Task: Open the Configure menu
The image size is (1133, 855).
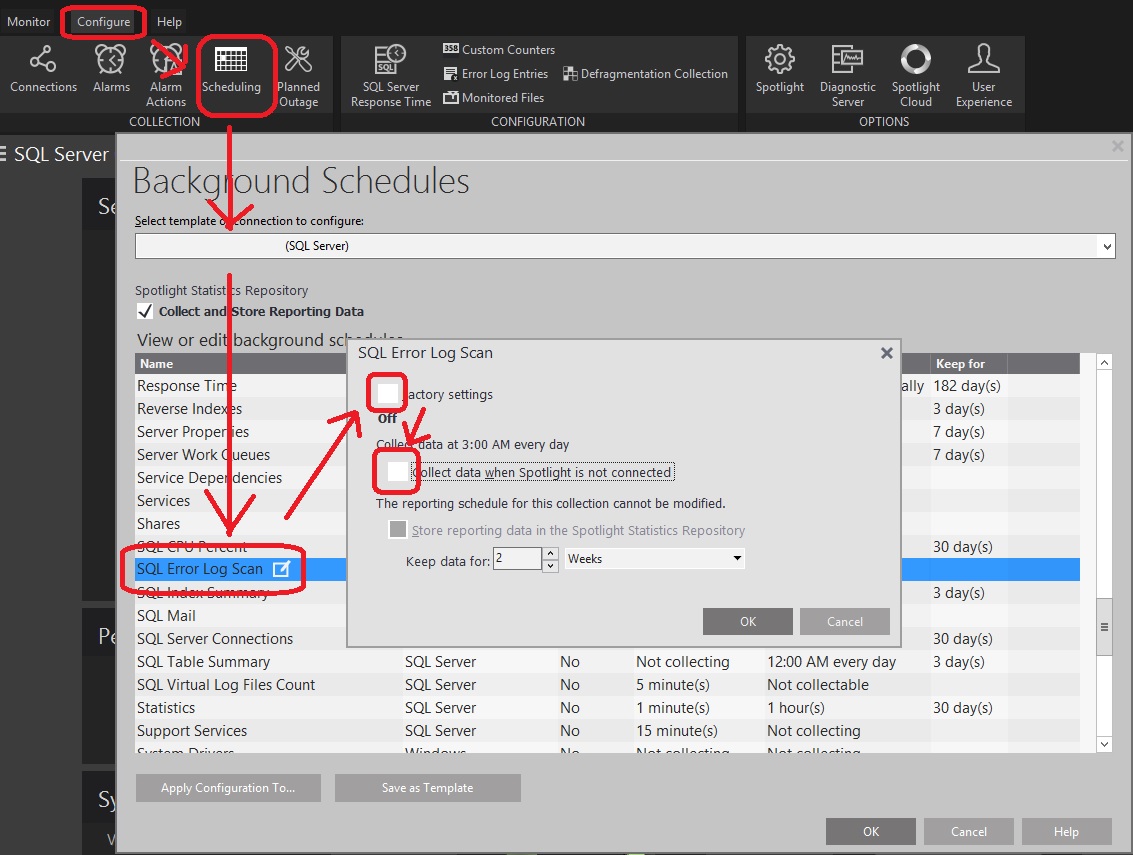Action: coord(103,22)
